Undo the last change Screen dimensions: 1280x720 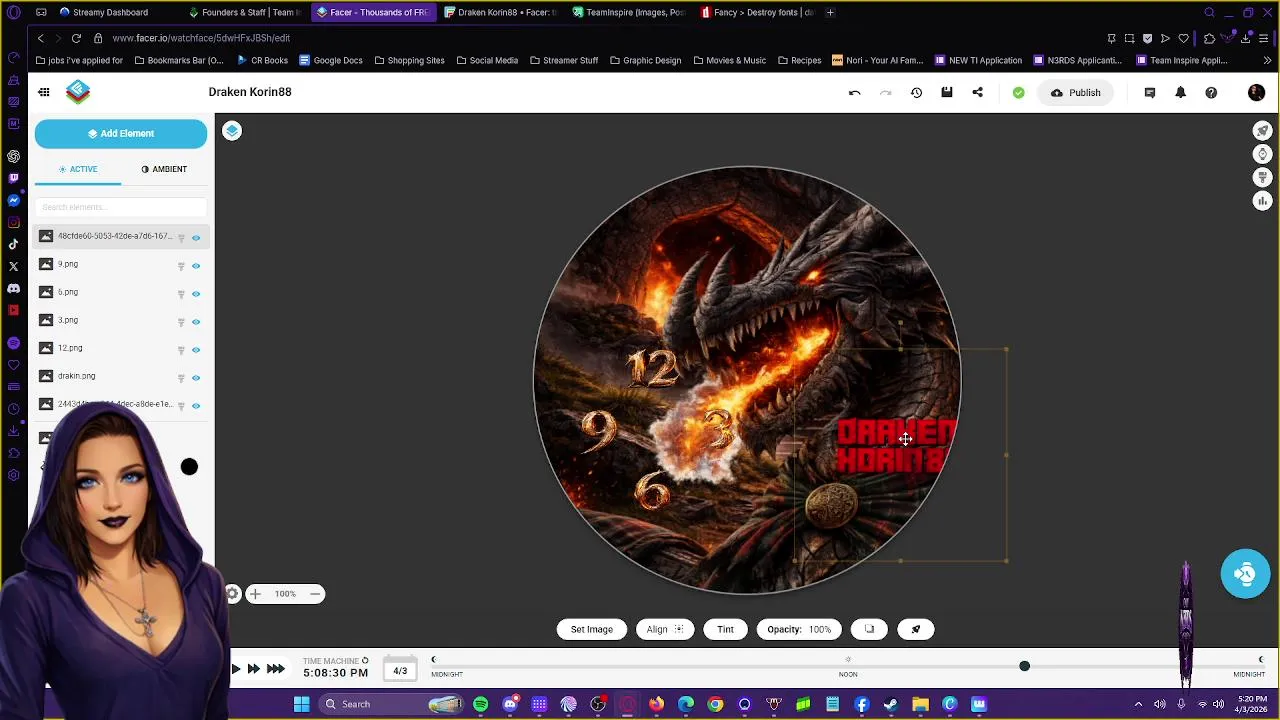pyautogui.click(x=854, y=93)
